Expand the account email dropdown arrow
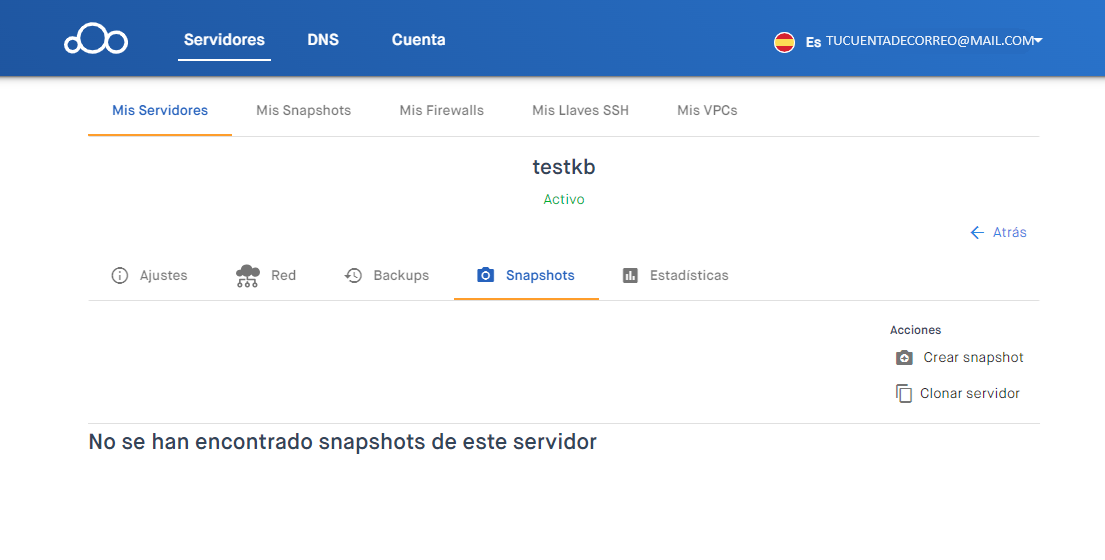The image size is (1105, 560). [1038, 41]
